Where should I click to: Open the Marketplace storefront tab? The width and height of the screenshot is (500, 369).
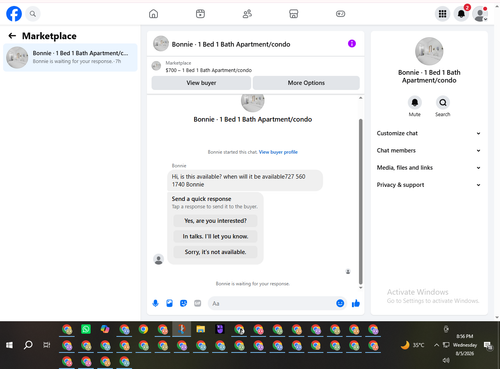click(294, 14)
